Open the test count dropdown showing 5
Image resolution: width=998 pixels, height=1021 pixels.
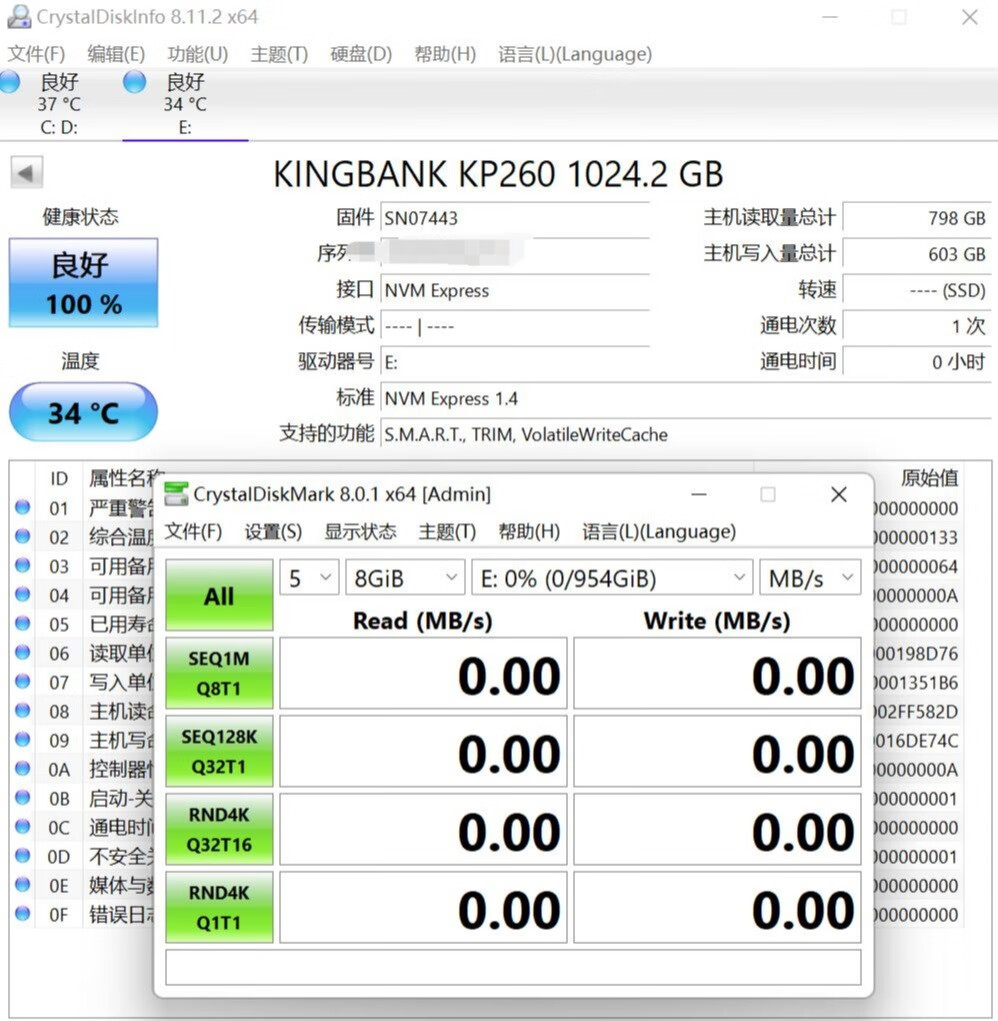[308, 577]
